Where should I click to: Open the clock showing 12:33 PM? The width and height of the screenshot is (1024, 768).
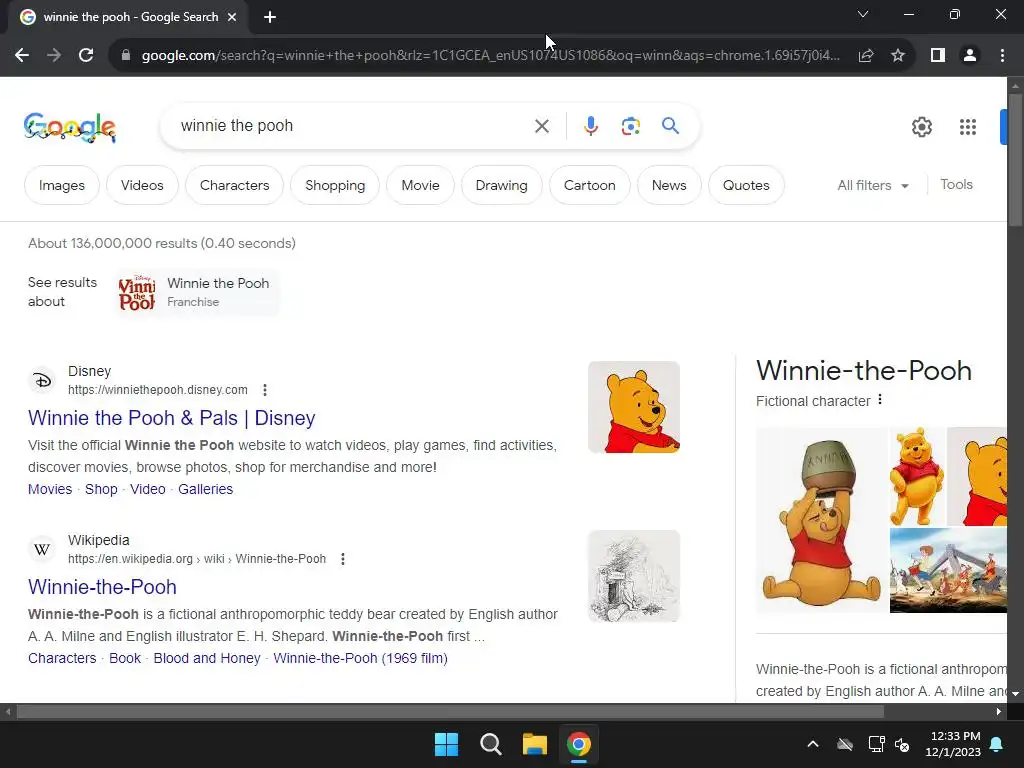(x=953, y=744)
